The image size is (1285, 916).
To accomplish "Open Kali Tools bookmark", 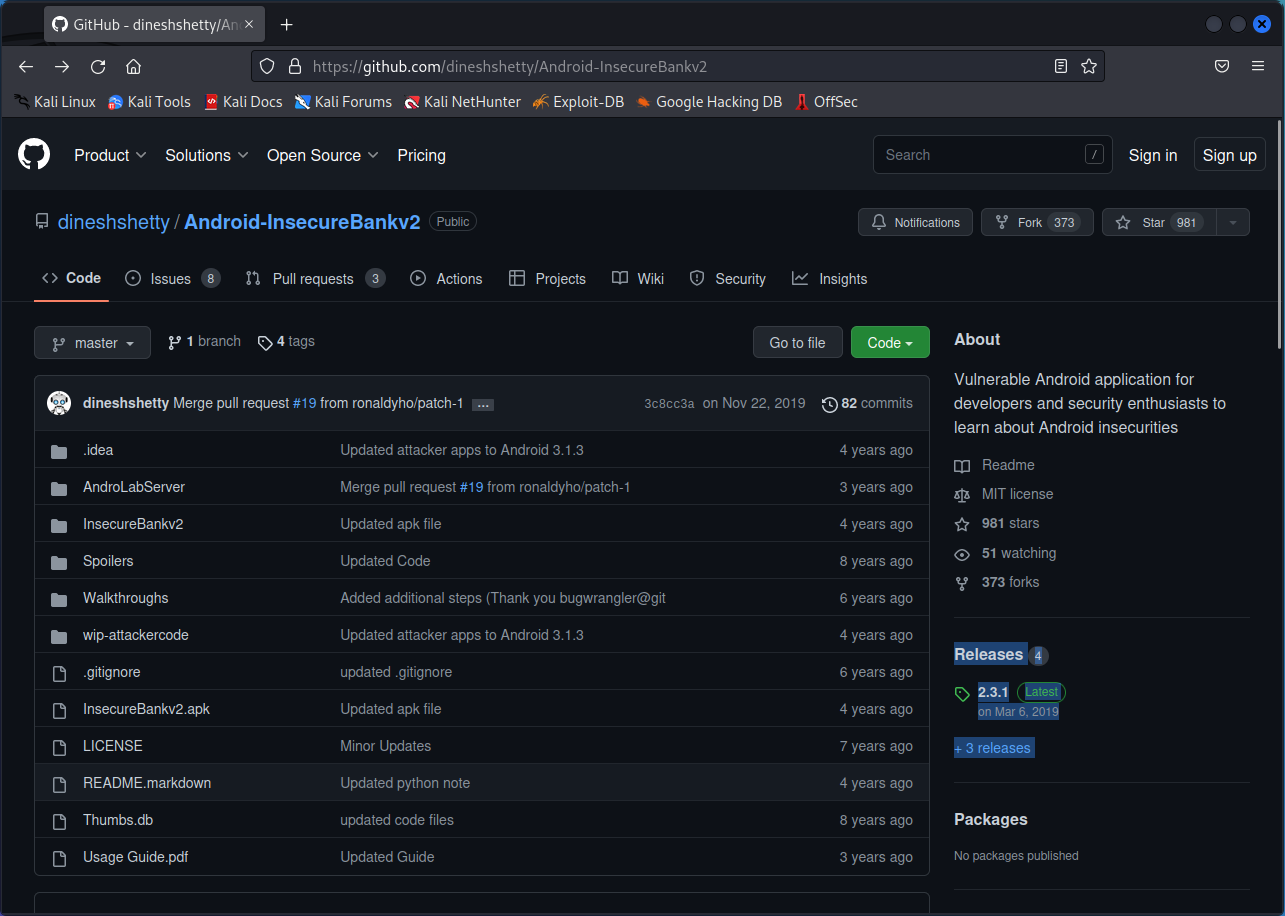I will click(x=149, y=102).
